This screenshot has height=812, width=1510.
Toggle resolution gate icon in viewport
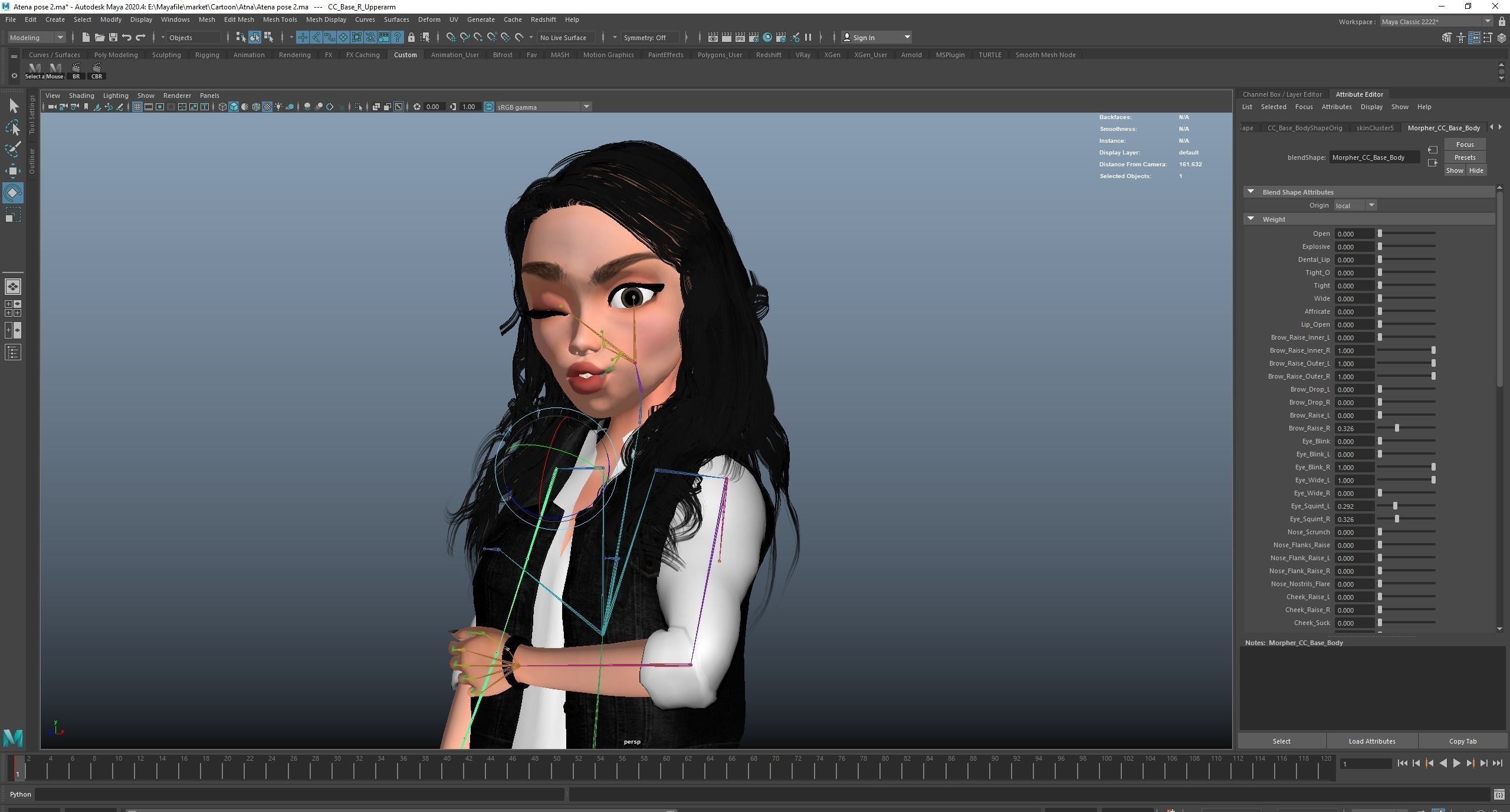pos(160,107)
